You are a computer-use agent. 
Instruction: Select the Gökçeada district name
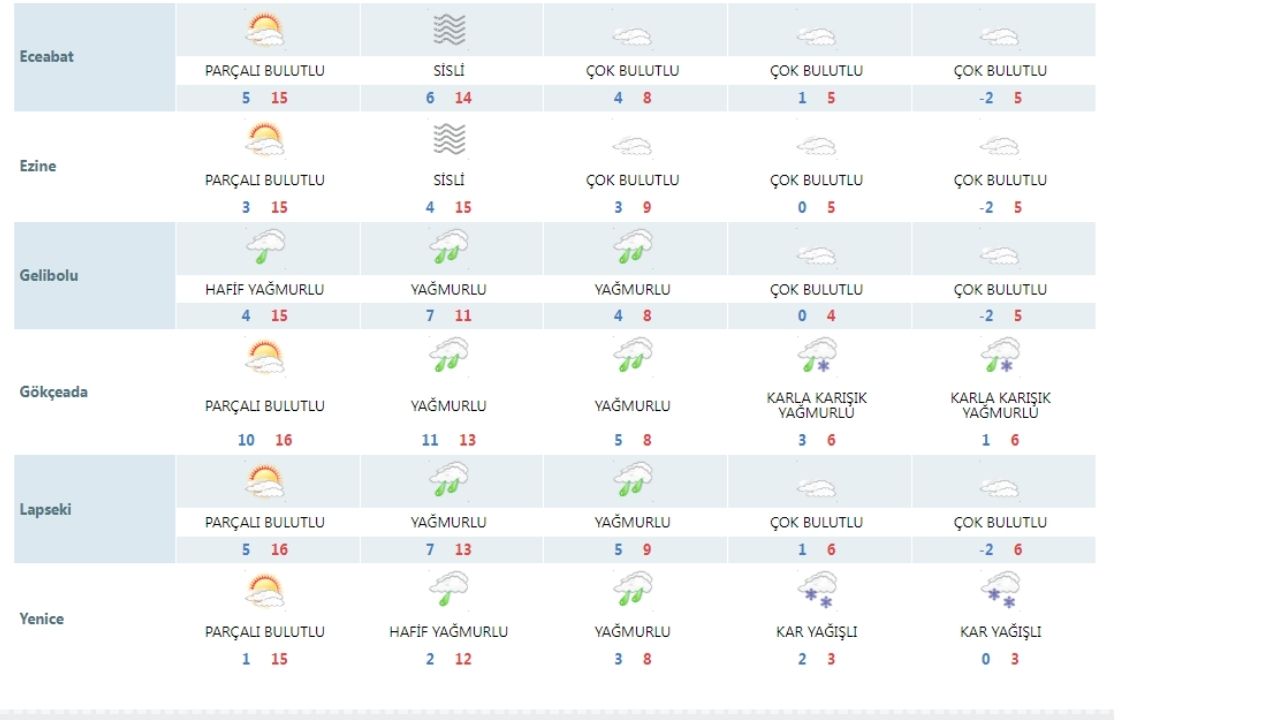coord(54,391)
